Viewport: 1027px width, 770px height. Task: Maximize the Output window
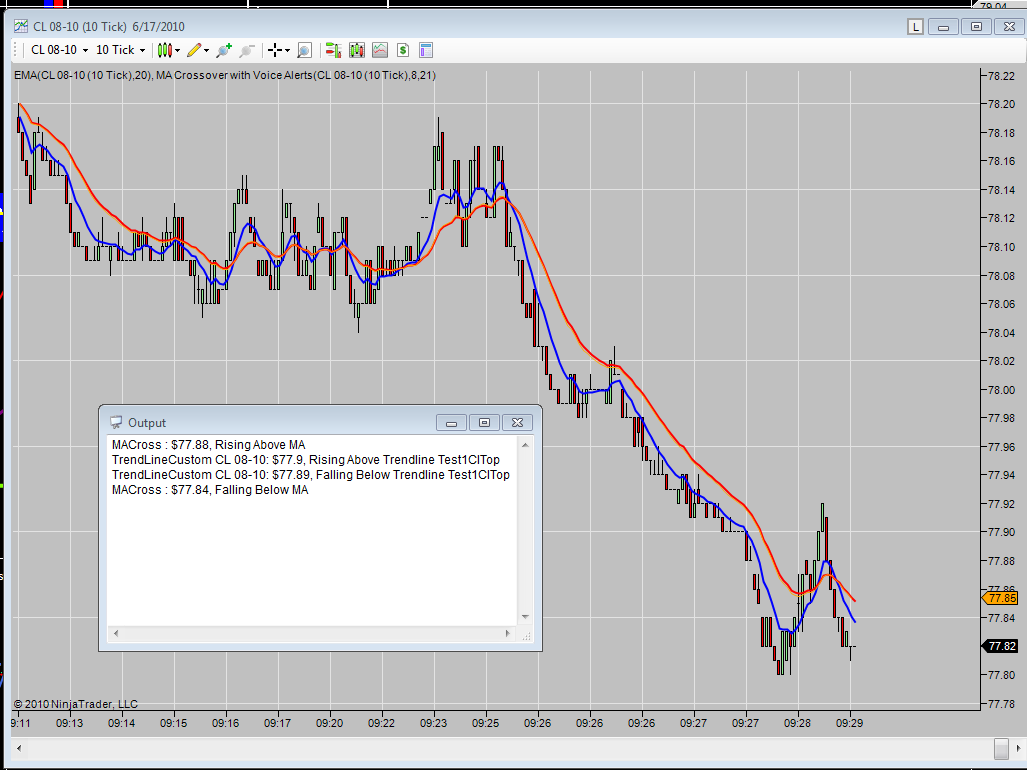coord(484,423)
